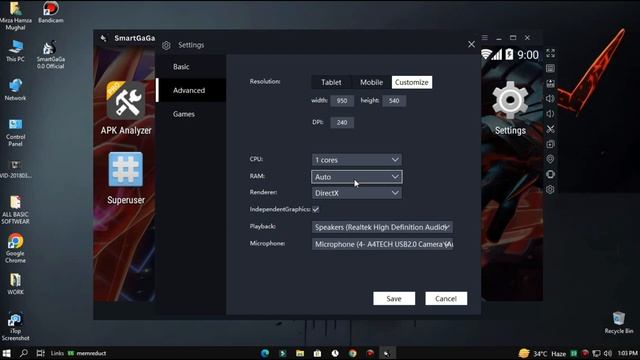Select Network desktop icon
This screenshot has width=640, height=360.
[x=15, y=90]
